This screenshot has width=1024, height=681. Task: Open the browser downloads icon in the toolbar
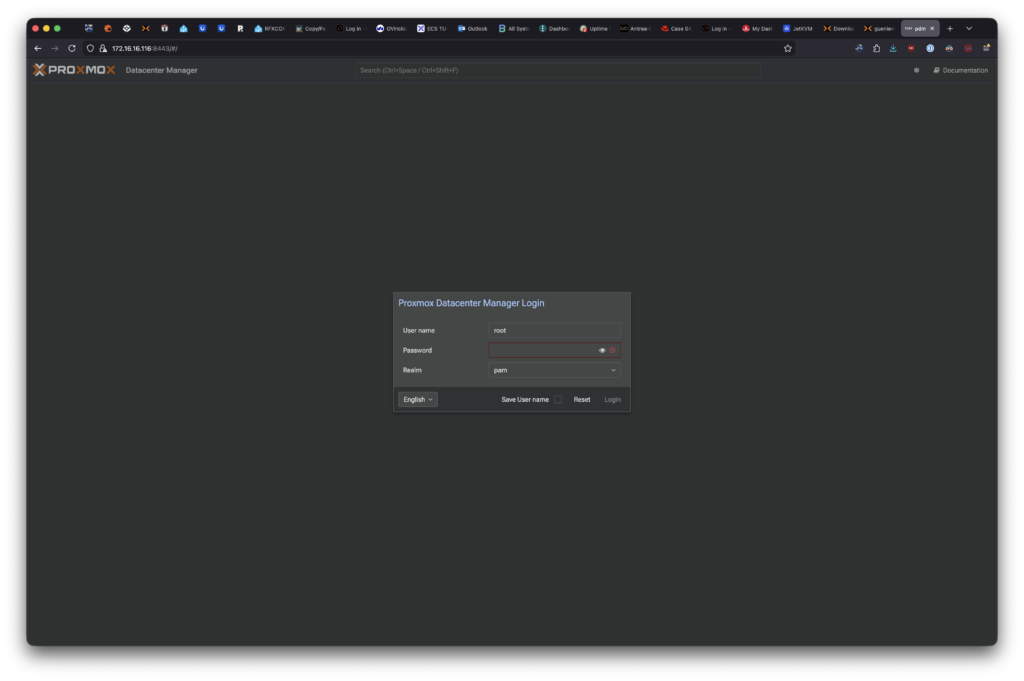pos(893,48)
